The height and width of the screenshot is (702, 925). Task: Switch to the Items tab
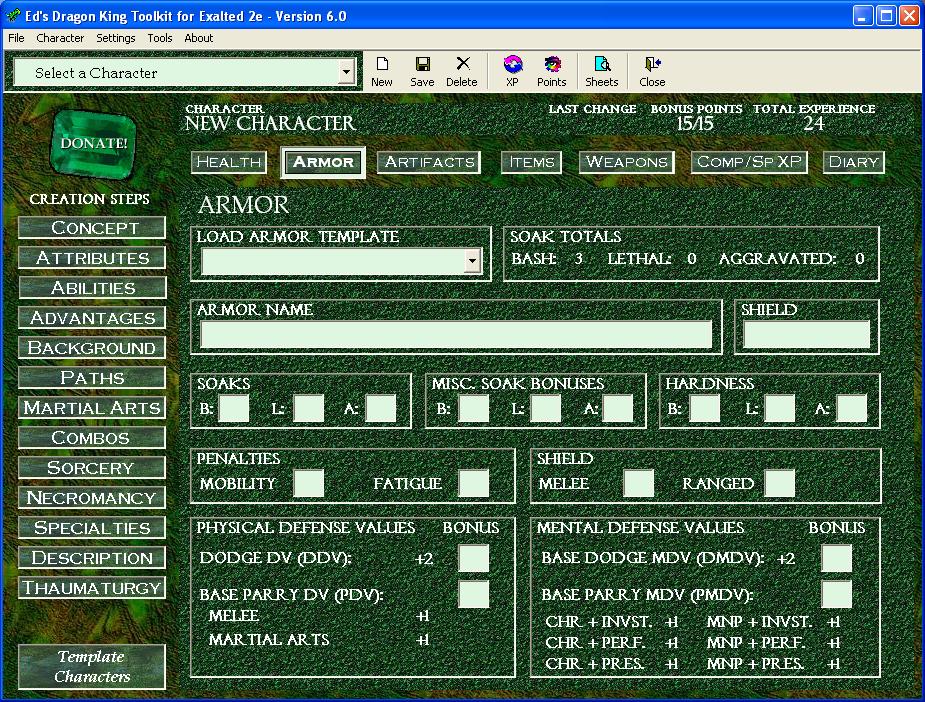532,162
